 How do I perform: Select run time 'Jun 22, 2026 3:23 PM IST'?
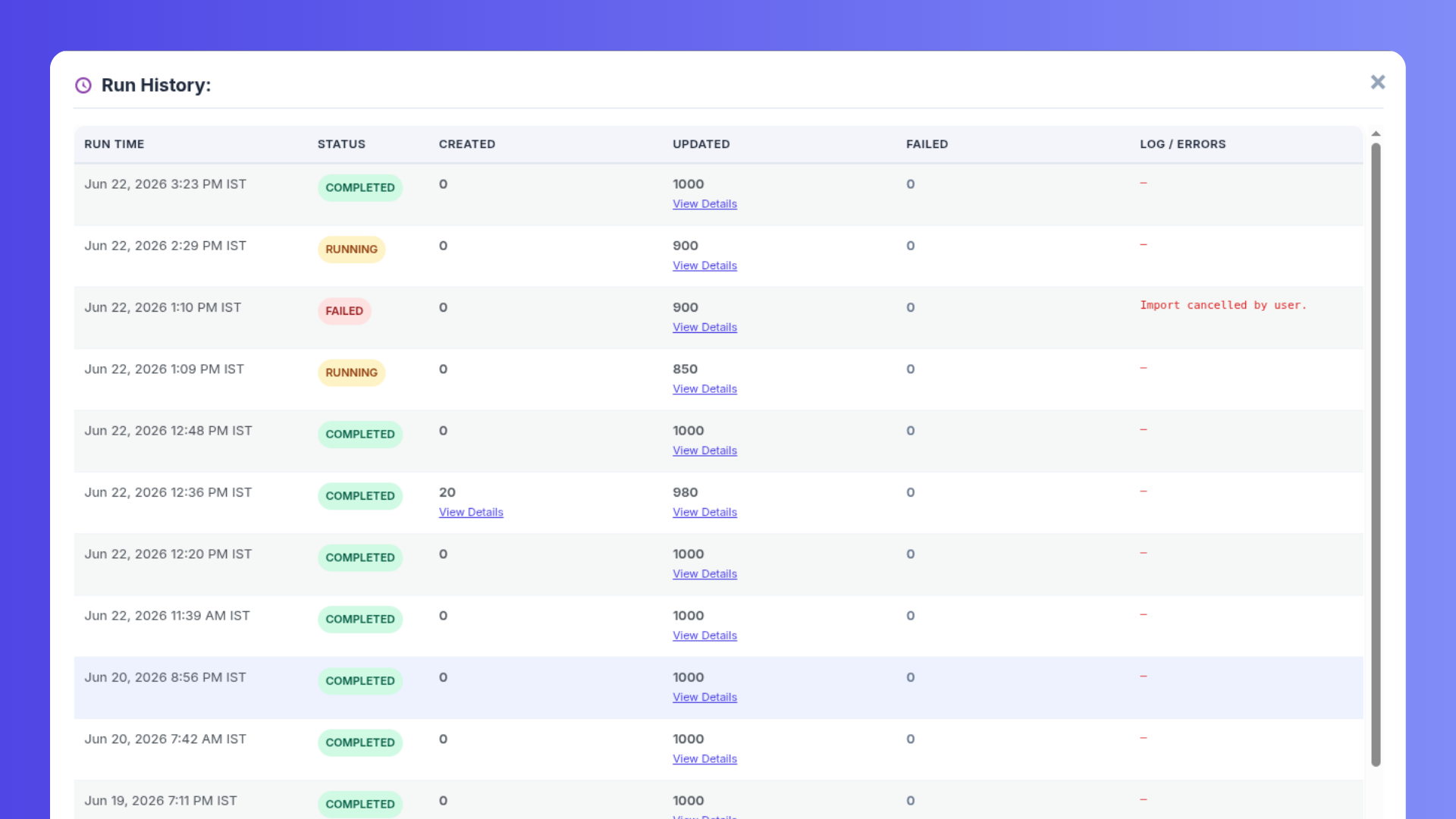coord(165,184)
